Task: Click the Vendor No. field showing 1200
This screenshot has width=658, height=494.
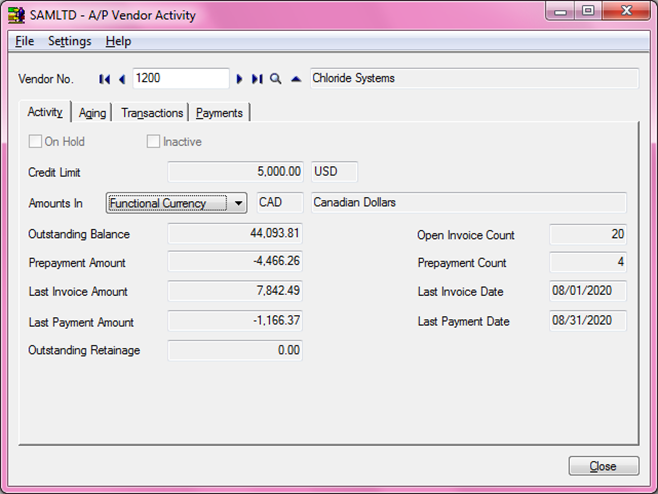Action: 181,78
